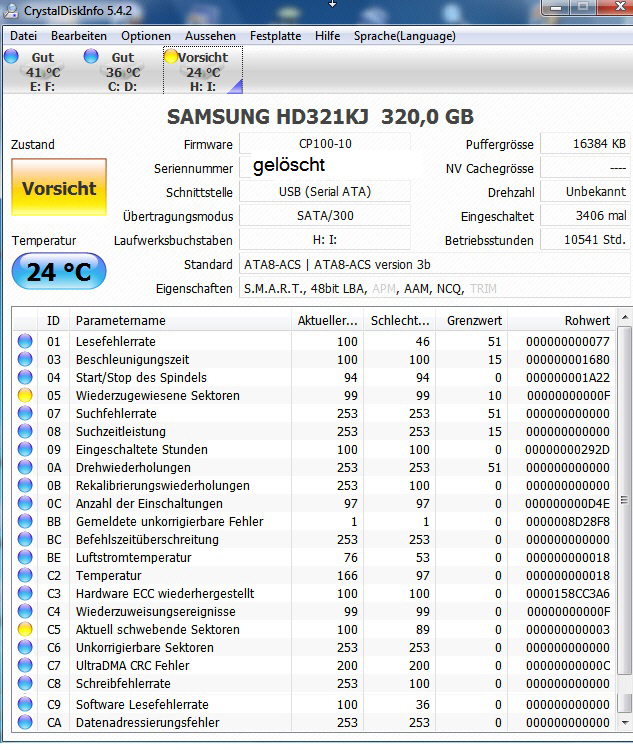Click status icon of Unkorrigierbare Sektoren row
The image size is (633, 750).
pos(25,648)
